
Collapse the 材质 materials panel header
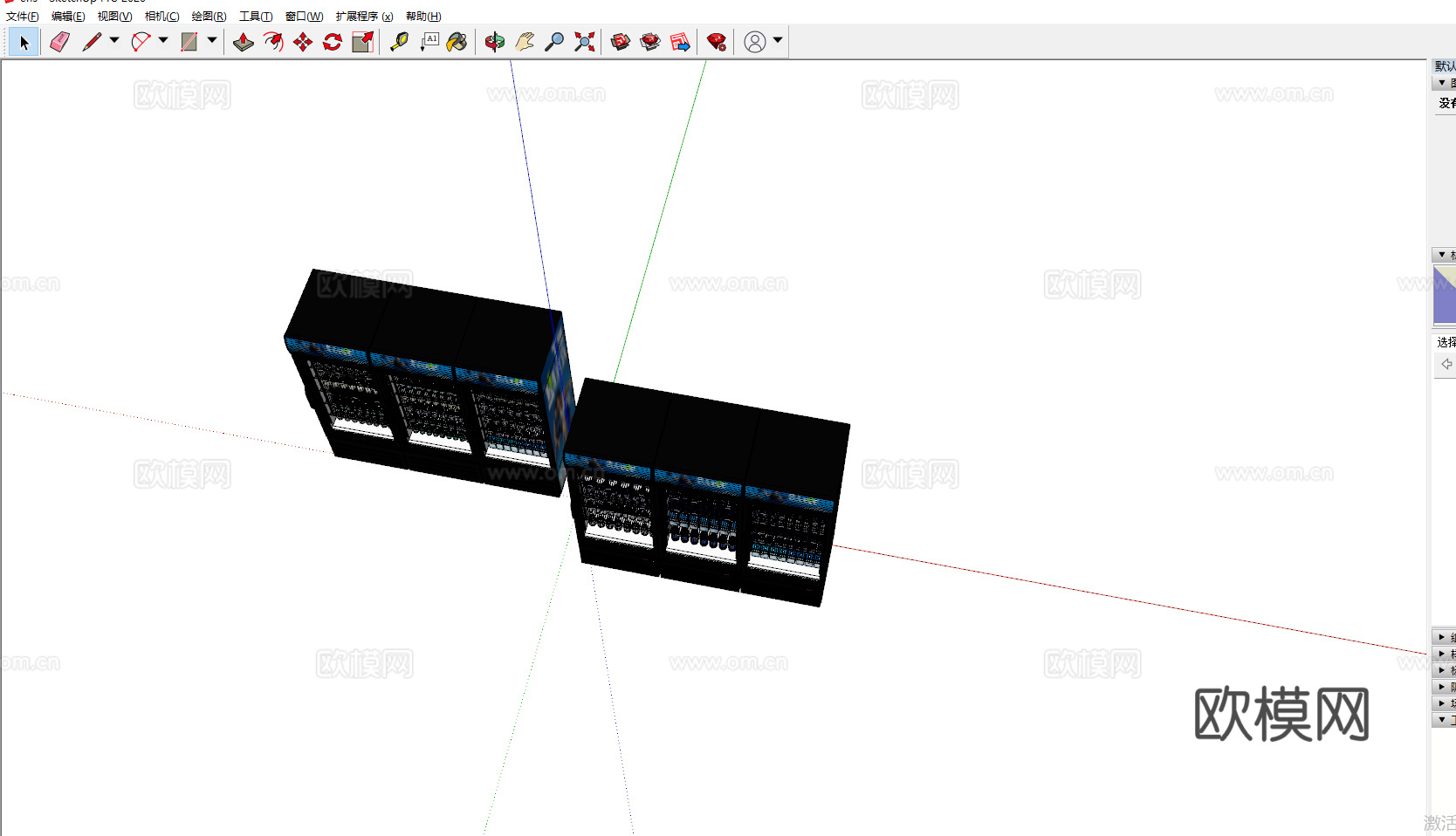[x=1445, y=255]
